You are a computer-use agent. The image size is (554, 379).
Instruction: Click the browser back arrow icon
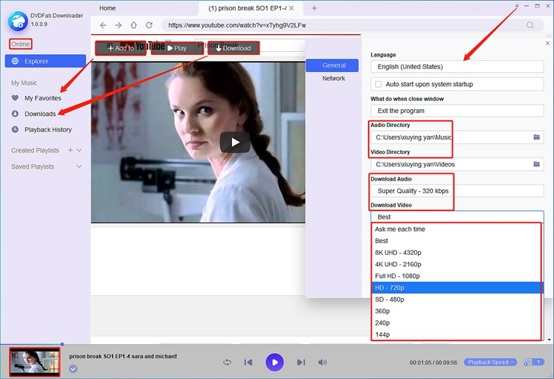coord(103,25)
